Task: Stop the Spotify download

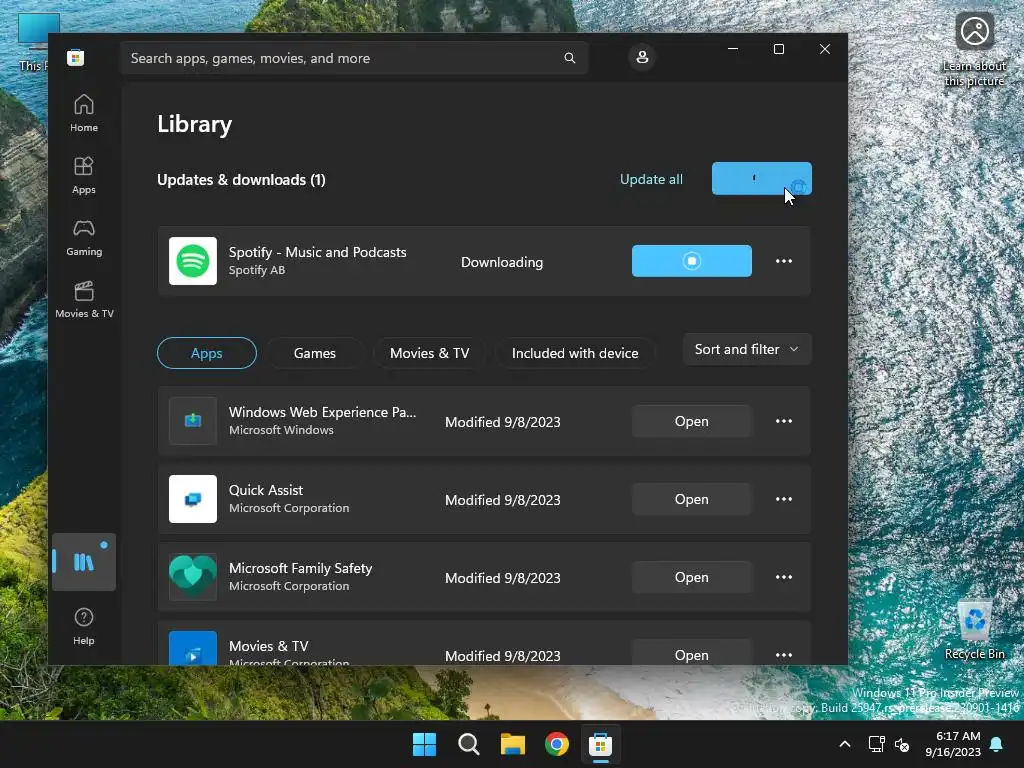Action: pyautogui.click(x=692, y=261)
